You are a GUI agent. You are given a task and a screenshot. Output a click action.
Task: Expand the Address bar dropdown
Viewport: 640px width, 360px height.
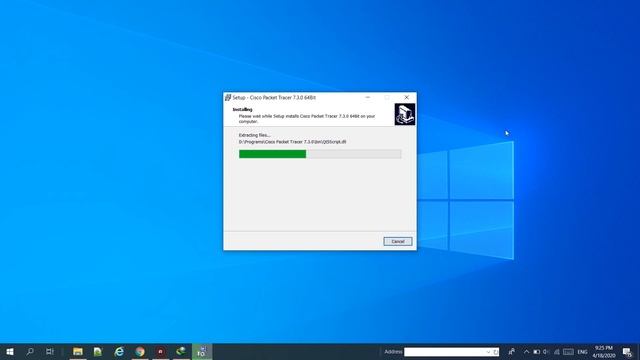(x=488, y=352)
